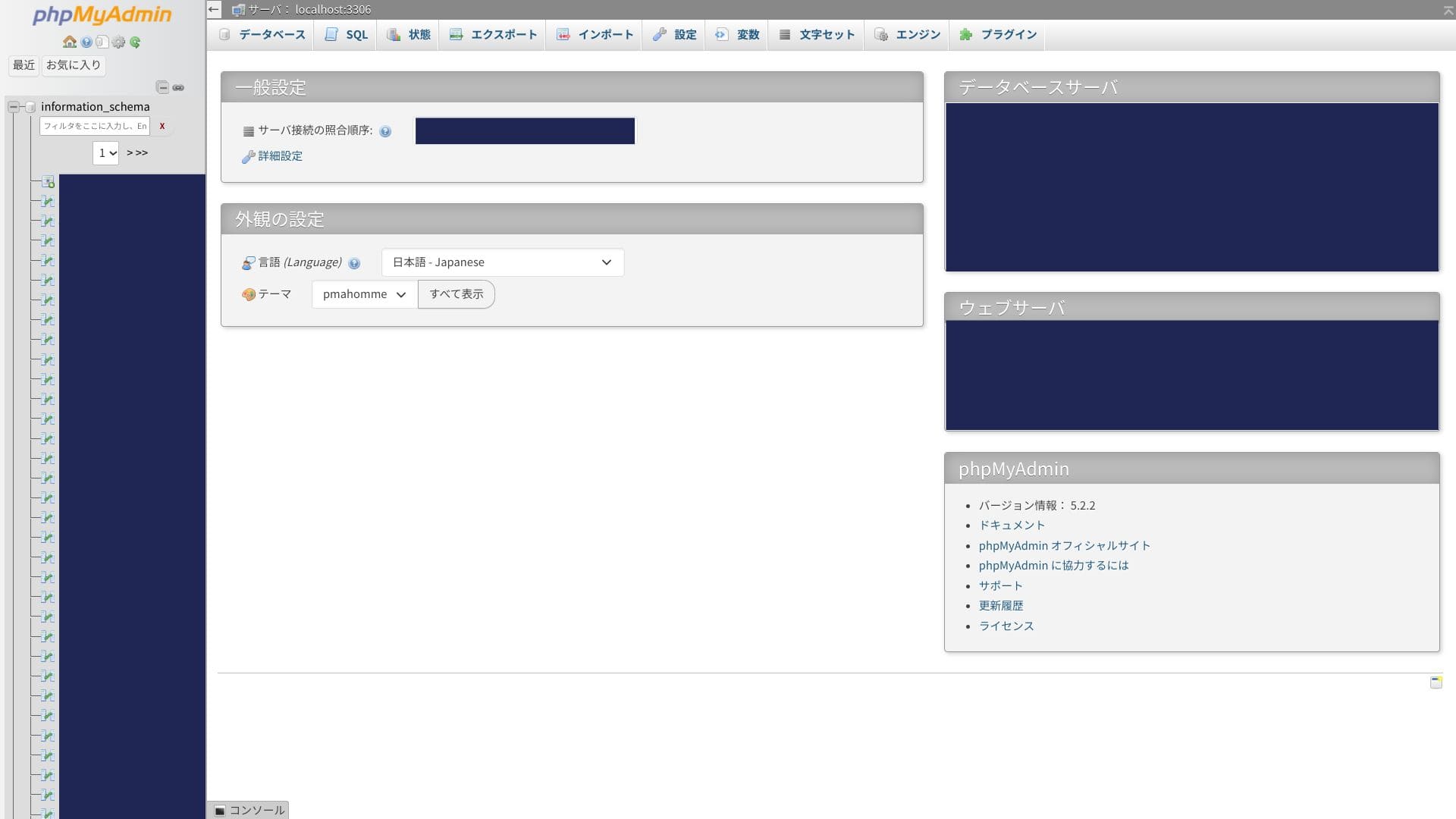Click the お気に入り favorites button

pos(73,65)
